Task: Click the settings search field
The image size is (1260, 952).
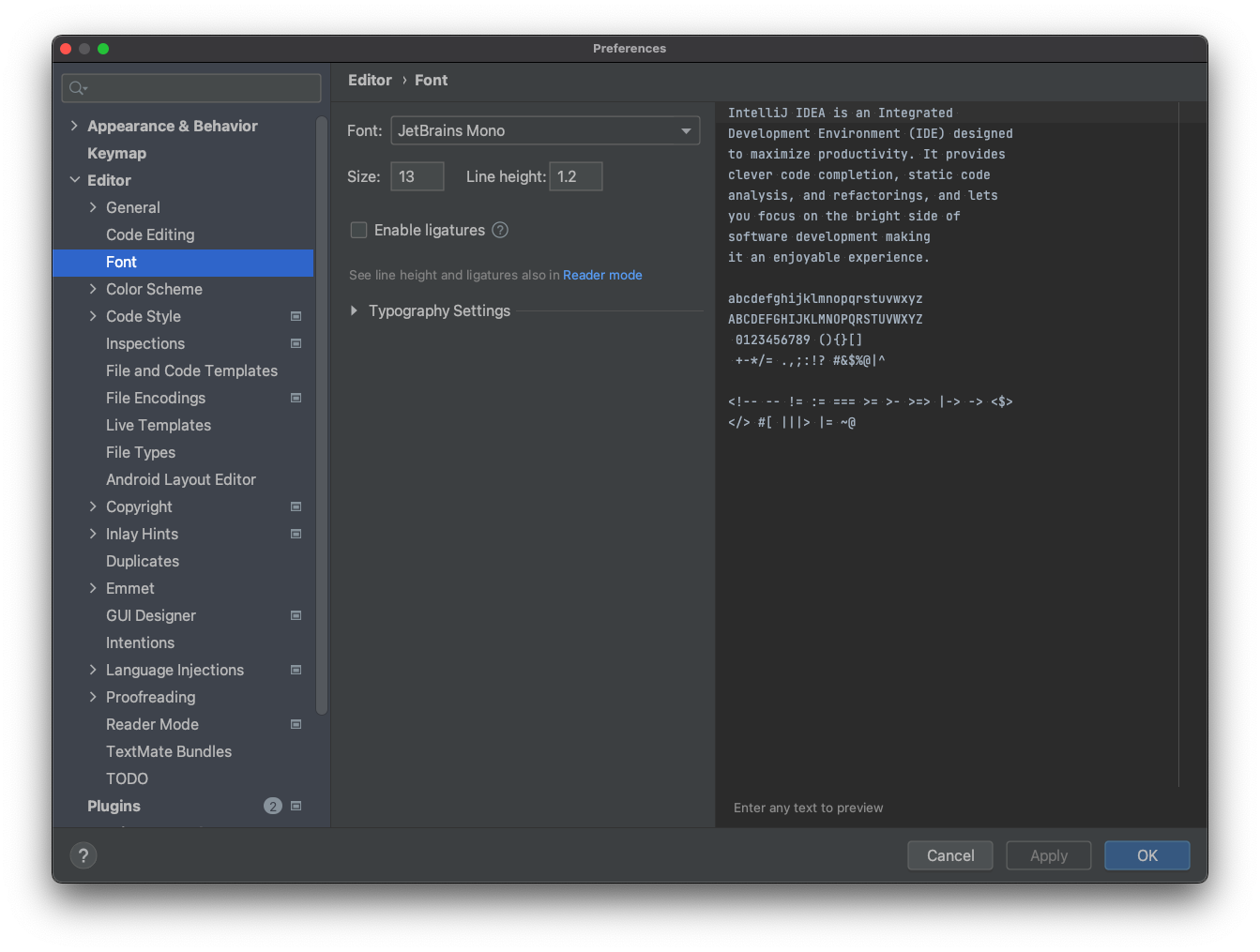Action: 191,88
